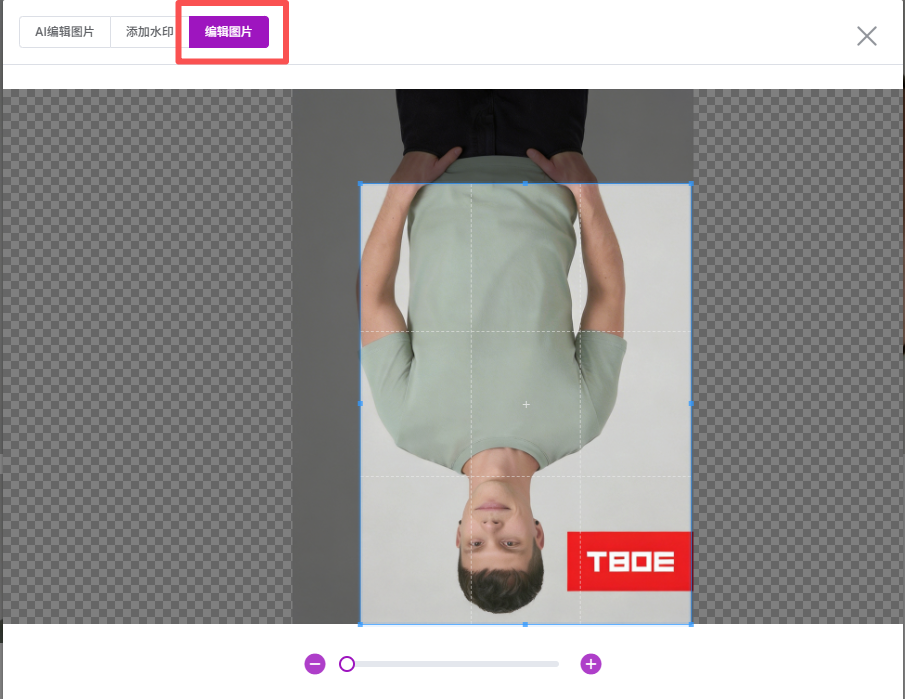905x699 pixels.
Task: Click the zoom slider's circular handle
Action: (x=347, y=664)
